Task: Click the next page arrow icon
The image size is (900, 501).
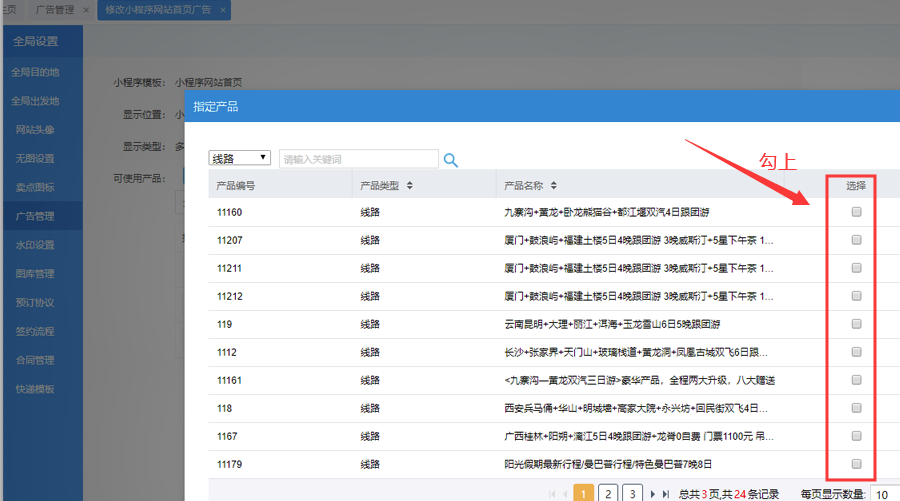Action: click(654, 494)
